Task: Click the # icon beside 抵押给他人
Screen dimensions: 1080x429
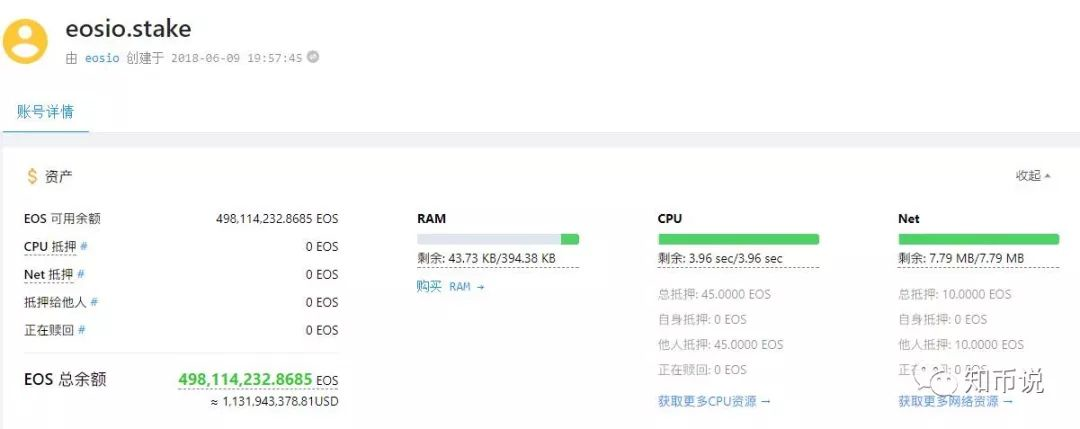Action: (94, 302)
